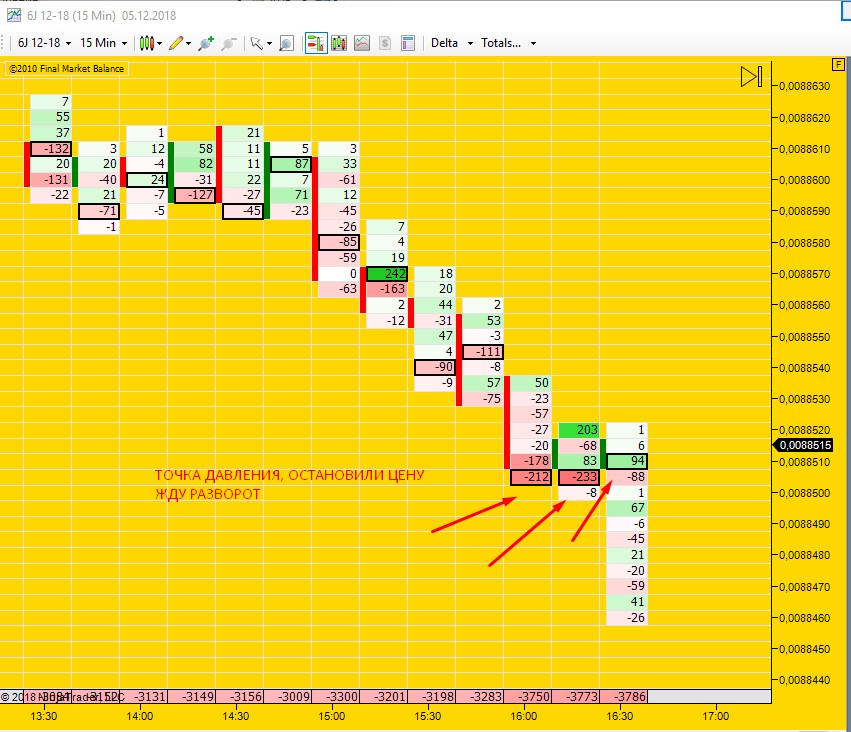Open the Totals... dropdown
This screenshot has width=851, height=732.
click(509, 43)
